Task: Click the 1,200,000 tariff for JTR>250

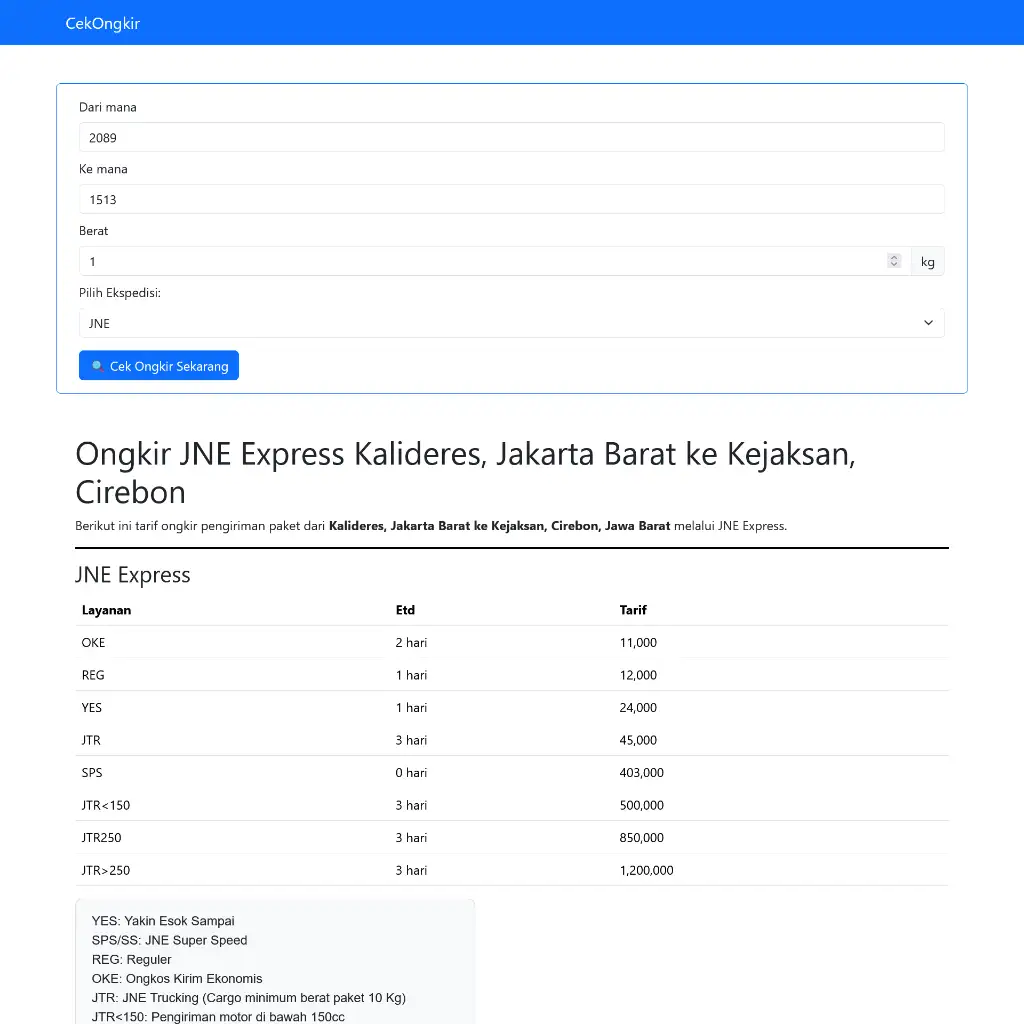Action: coord(646,870)
